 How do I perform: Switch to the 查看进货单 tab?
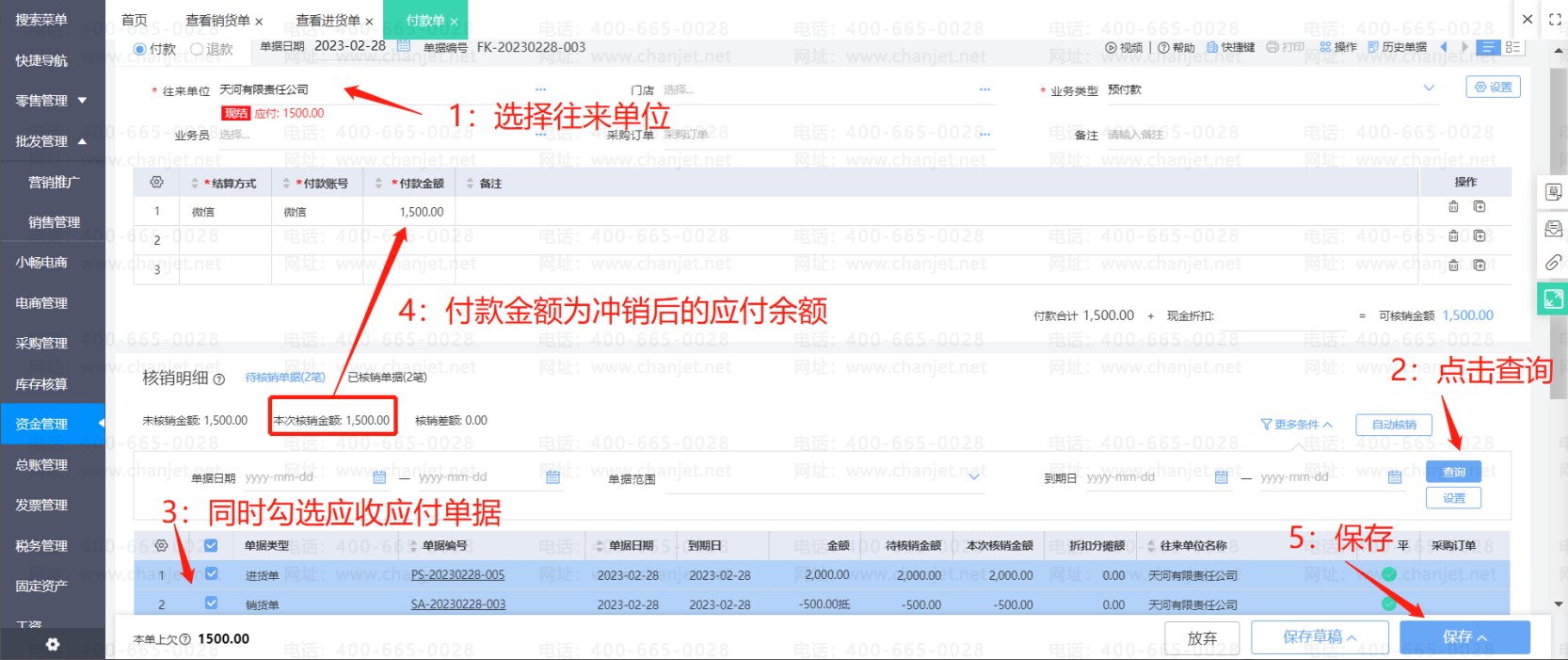(328, 20)
